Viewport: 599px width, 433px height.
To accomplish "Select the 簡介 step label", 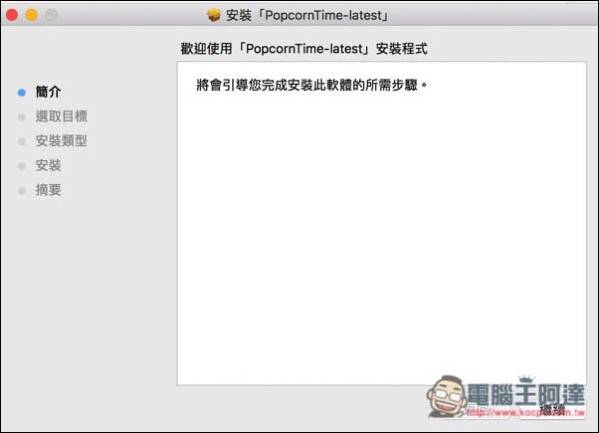I will [x=48, y=92].
